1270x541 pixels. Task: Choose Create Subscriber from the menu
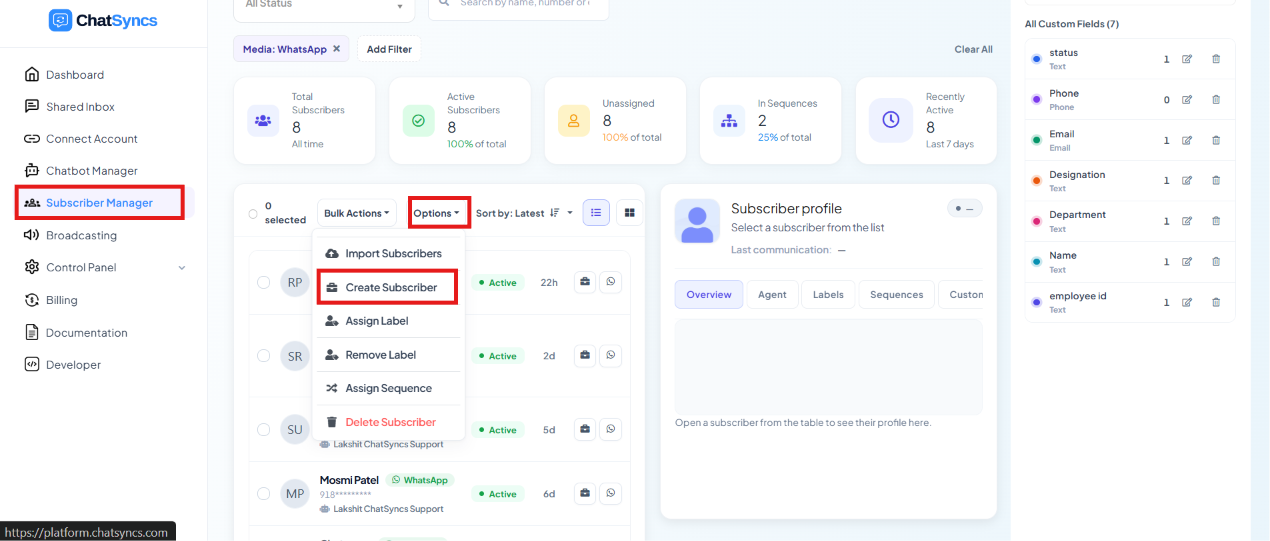[x=388, y=287]
